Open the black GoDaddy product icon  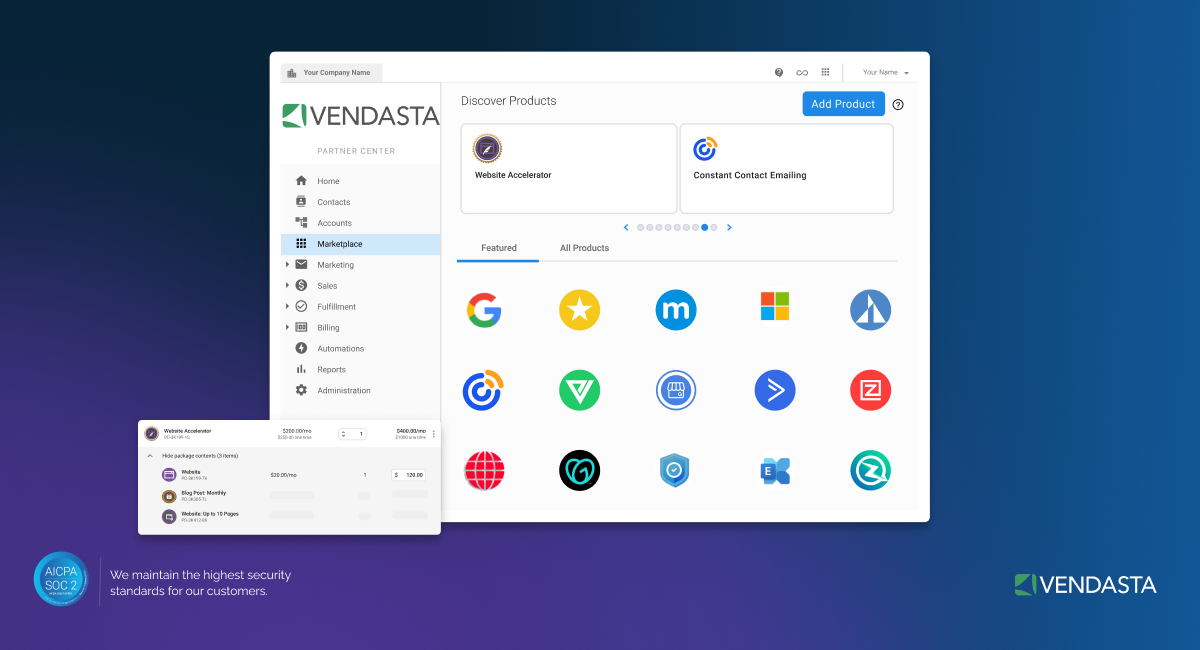(579, 470)
